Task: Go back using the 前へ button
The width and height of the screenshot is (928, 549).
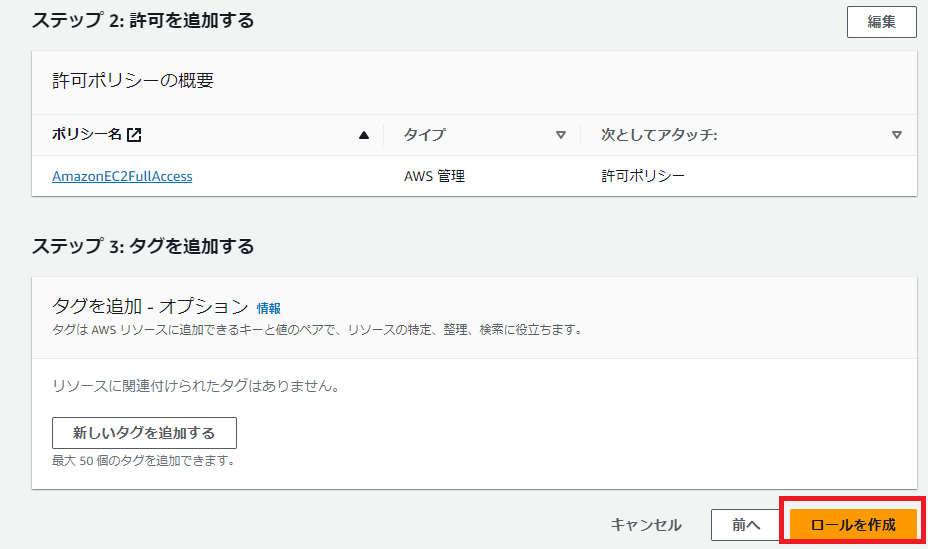Action: (x=746, y=525)
